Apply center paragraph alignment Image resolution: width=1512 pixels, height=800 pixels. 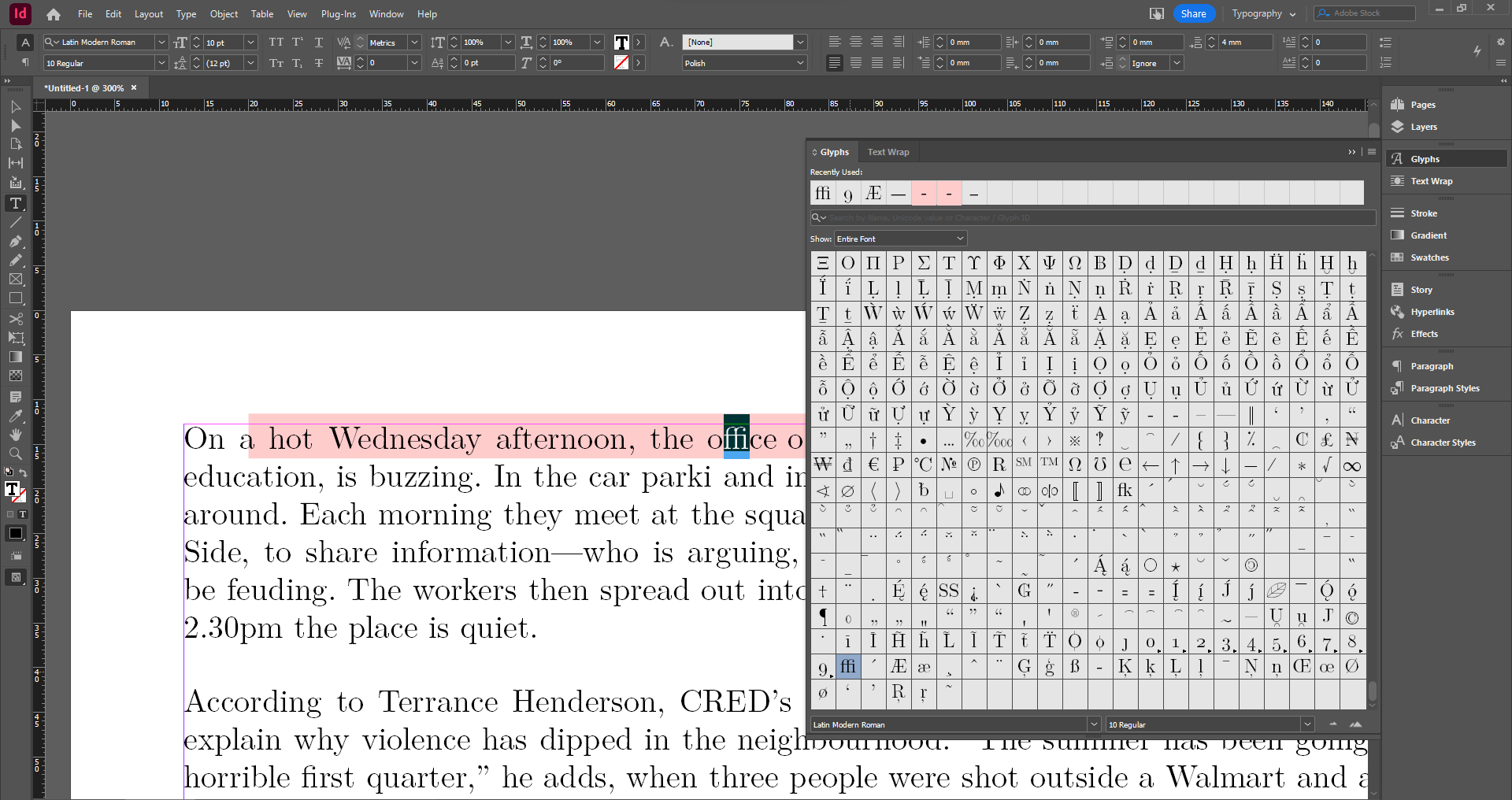[x=855, y=42]
